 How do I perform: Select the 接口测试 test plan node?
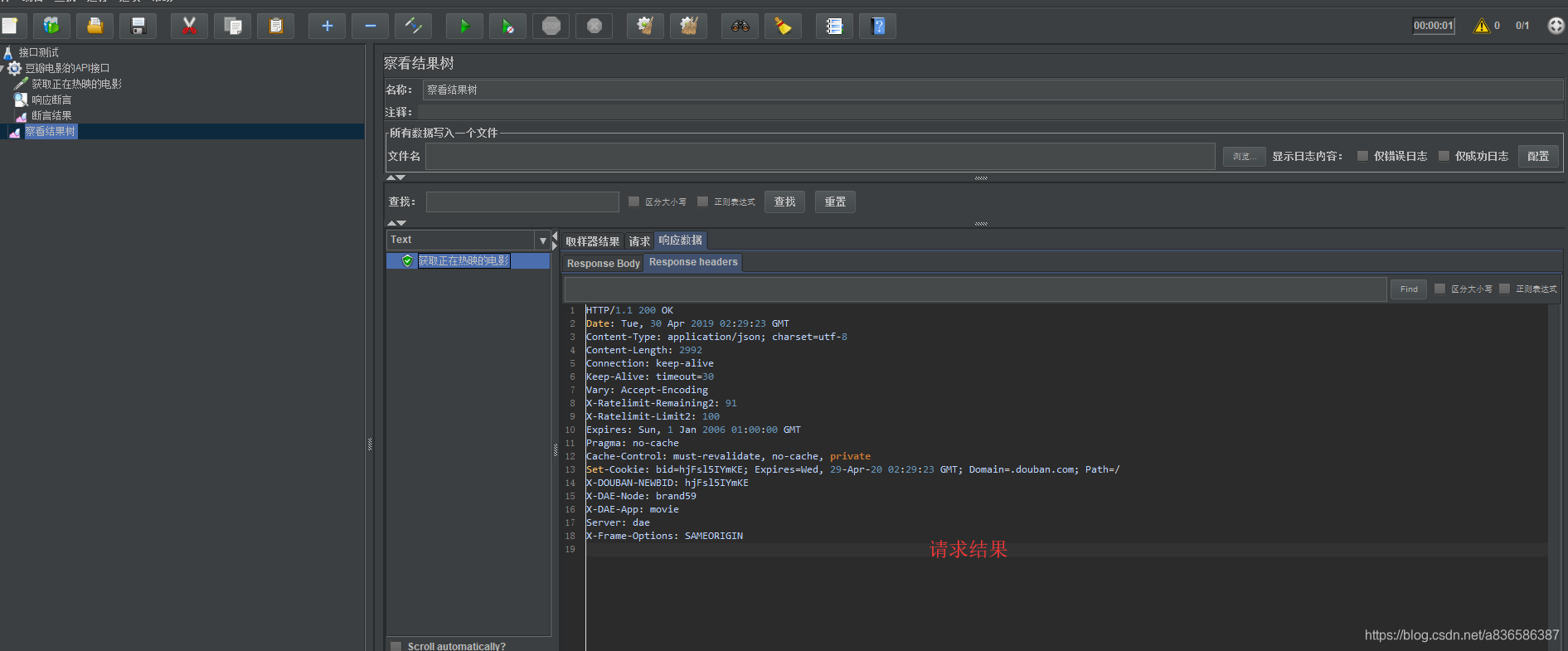(x=38, y=52)
